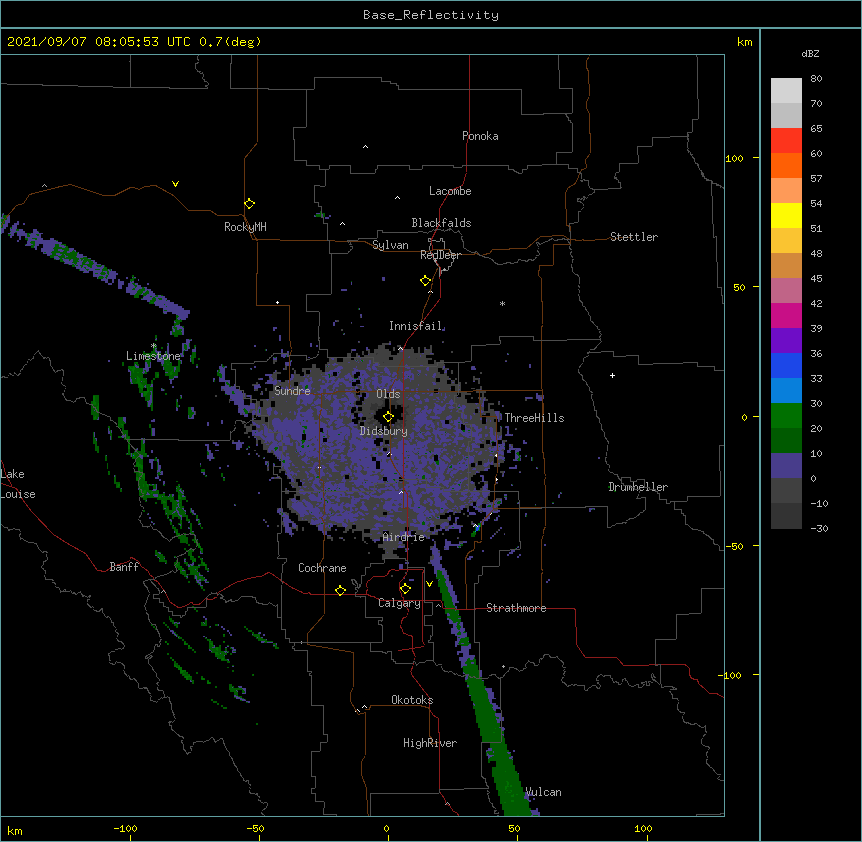Click the km unit label at top right
The height and width of the screenshot is (842, 862).
[744, 42]
